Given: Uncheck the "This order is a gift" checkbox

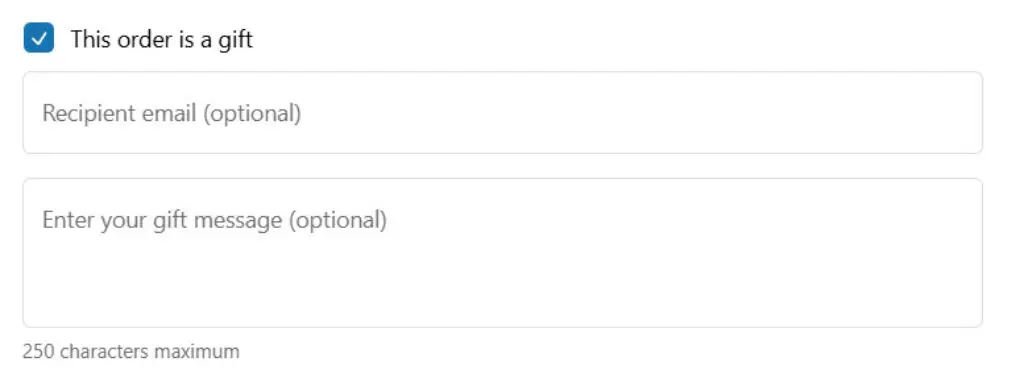Looking at the screenshot, I should click(x=39, y=39).
